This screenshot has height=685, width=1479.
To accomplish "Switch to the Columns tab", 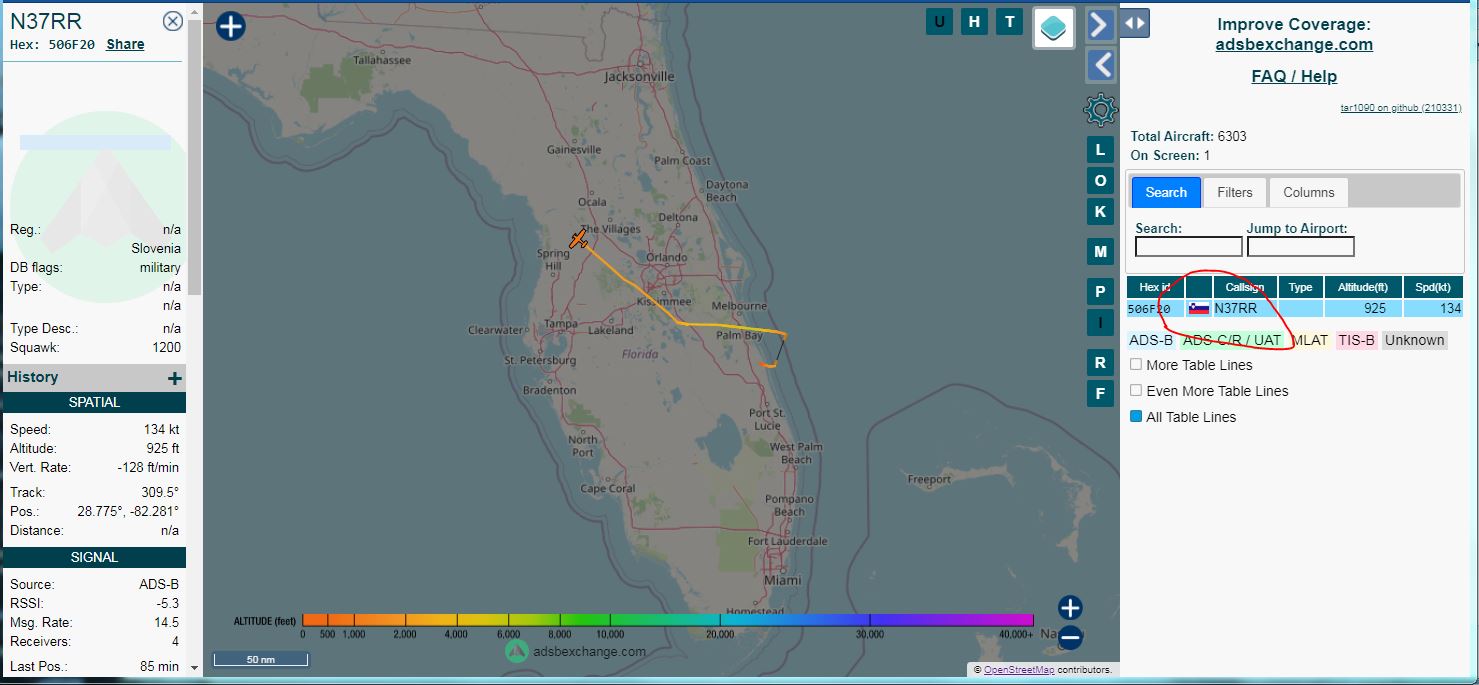I will tap(1308, 192).
